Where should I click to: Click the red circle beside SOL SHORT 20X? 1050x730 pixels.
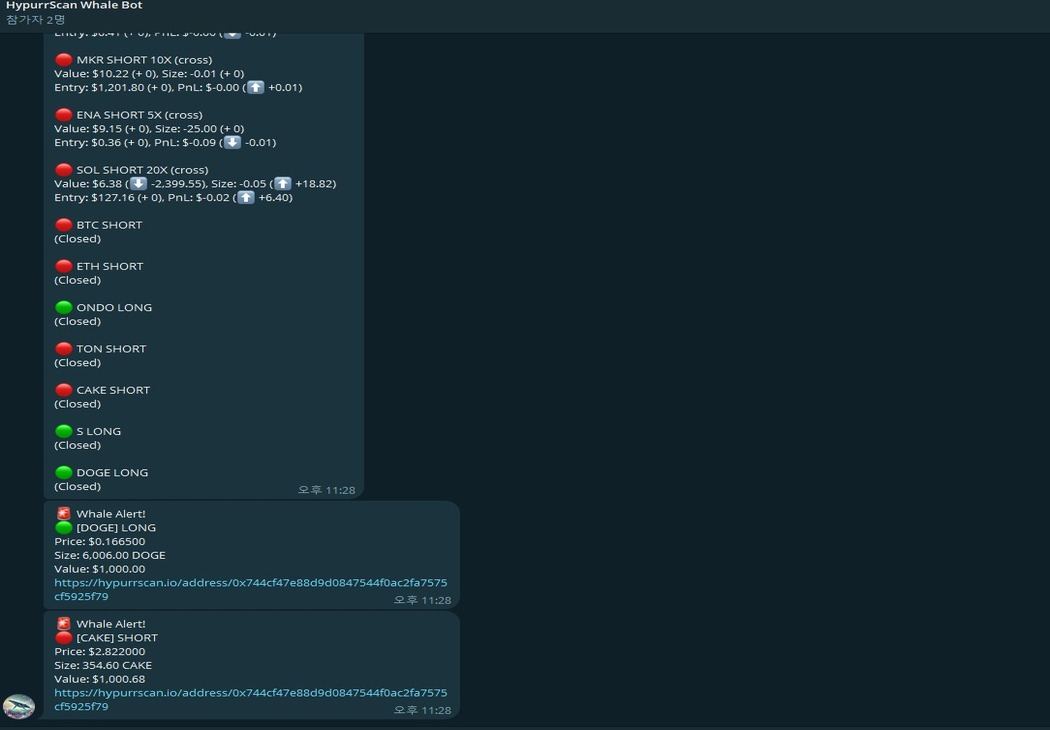point(64,170)
